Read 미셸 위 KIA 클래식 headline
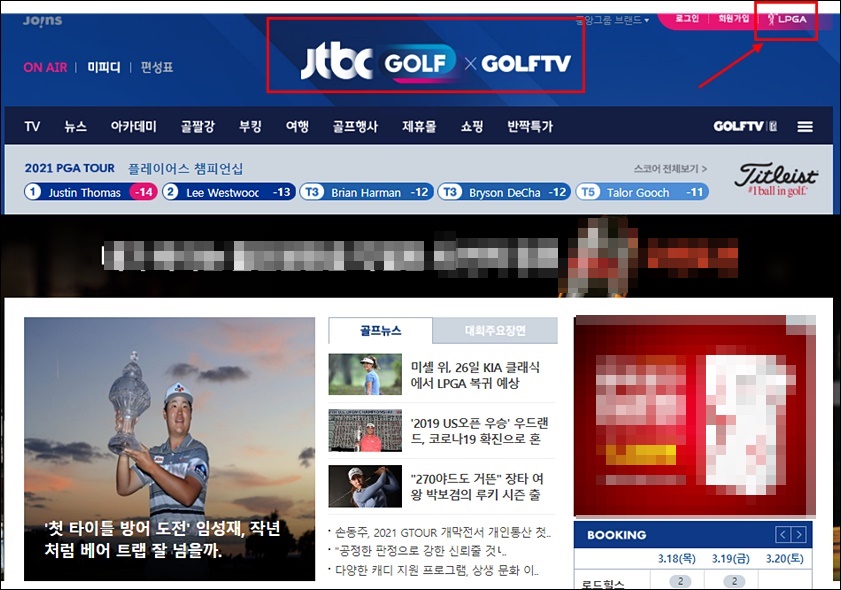 point(475,375)
